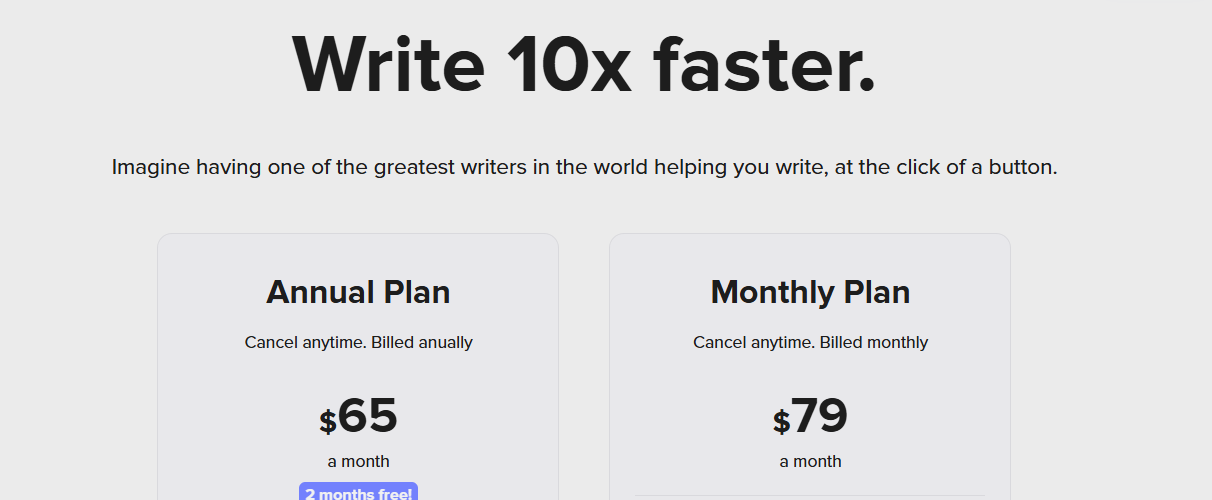1212x500 pixels.
Task: Click the dollar sign beside 79
Action: (781, 422)
